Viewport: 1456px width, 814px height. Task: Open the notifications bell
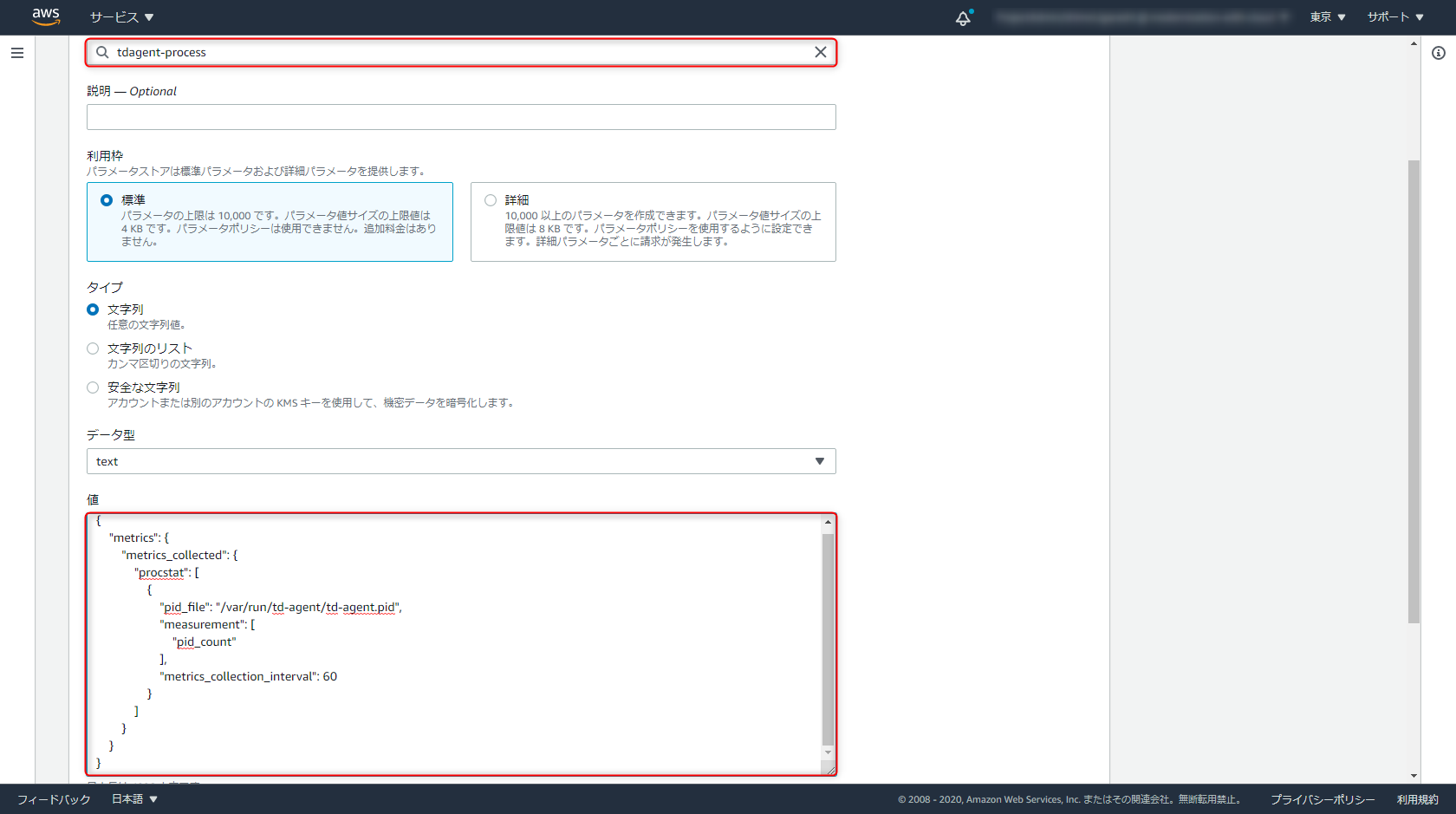pyautogui.click(x=963, y=18)
